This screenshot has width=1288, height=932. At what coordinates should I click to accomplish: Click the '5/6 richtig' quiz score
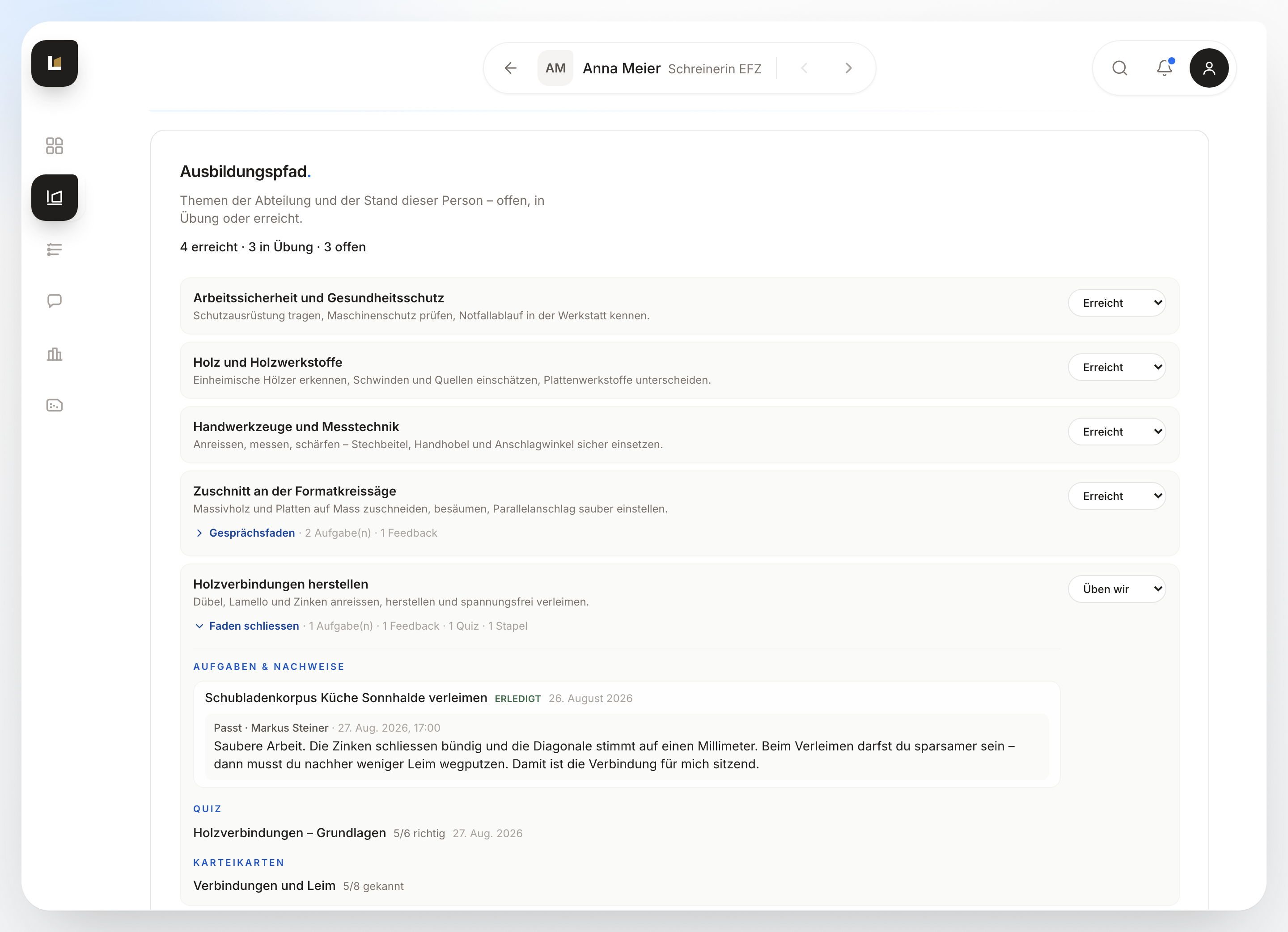[419, 834]
